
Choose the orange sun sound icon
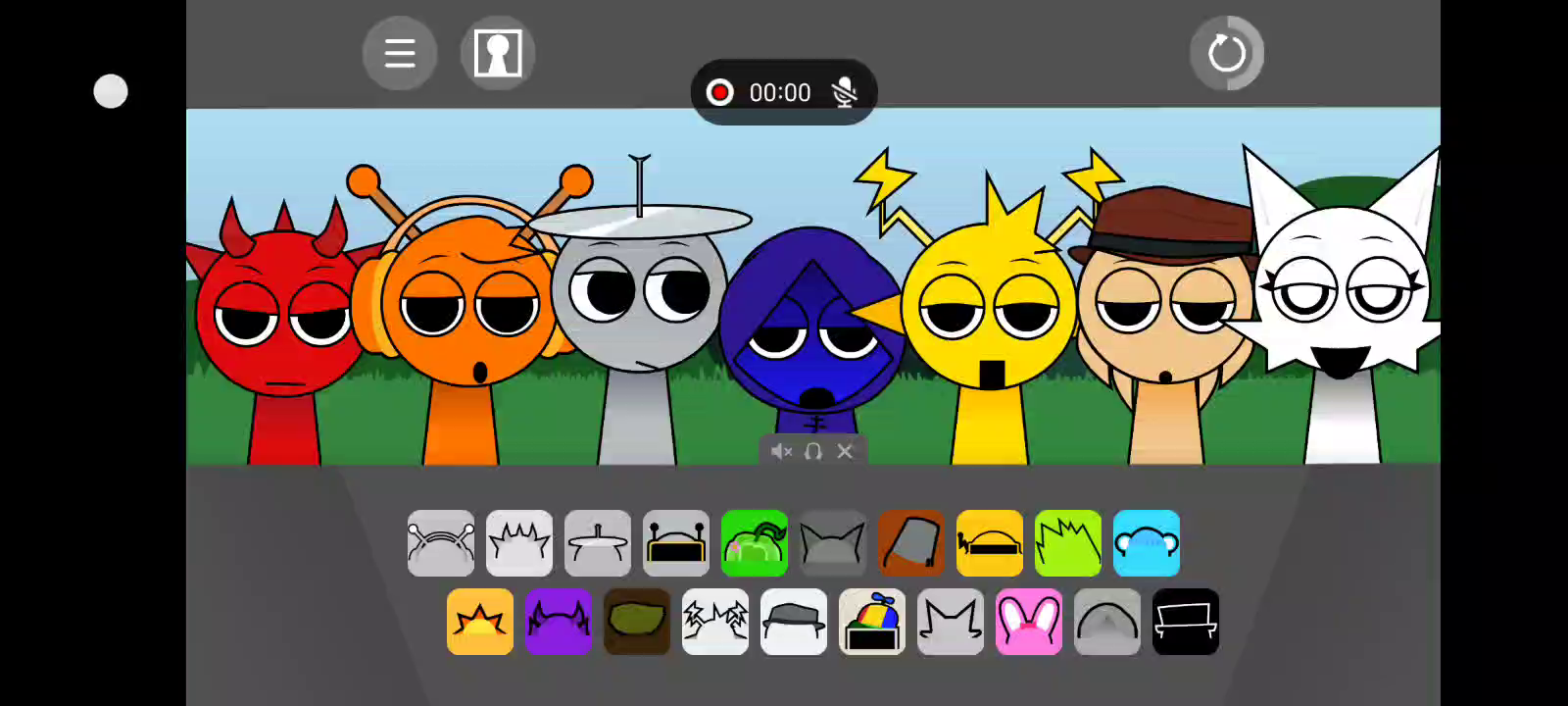(480, 622)
